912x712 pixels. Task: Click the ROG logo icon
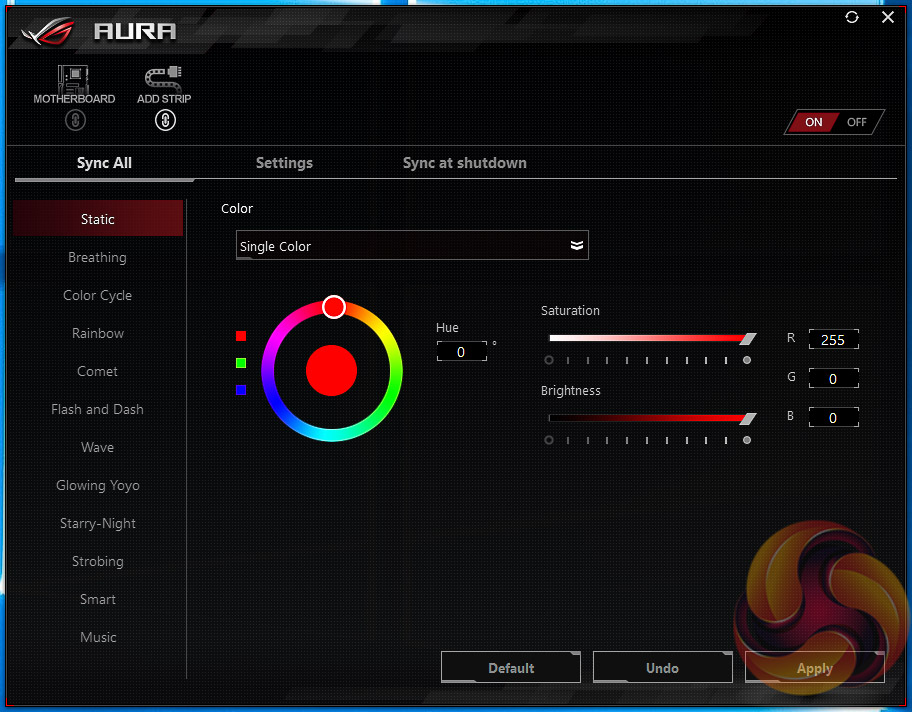(48, 31)
